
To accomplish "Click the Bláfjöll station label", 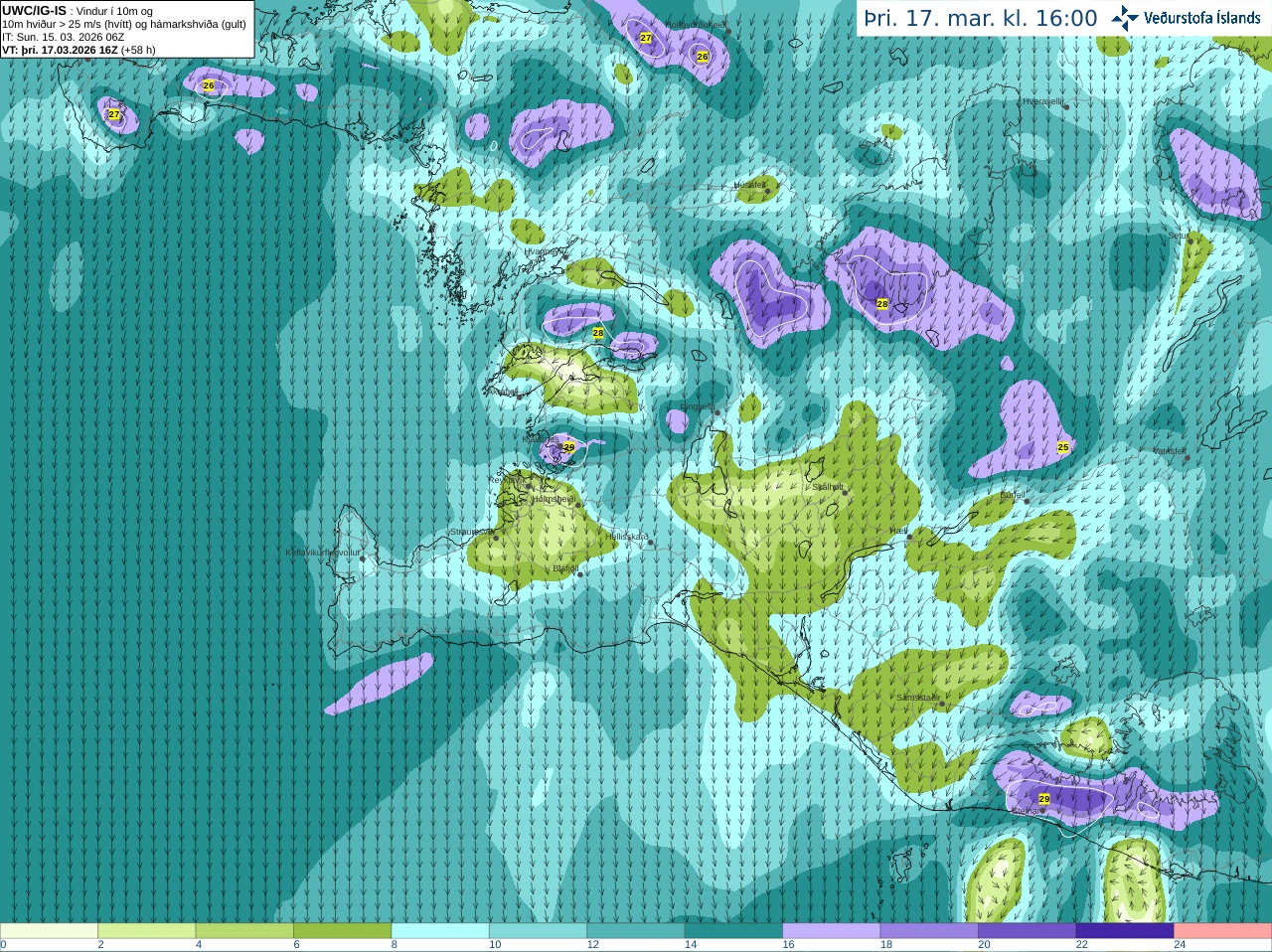I will pos(565,568).
